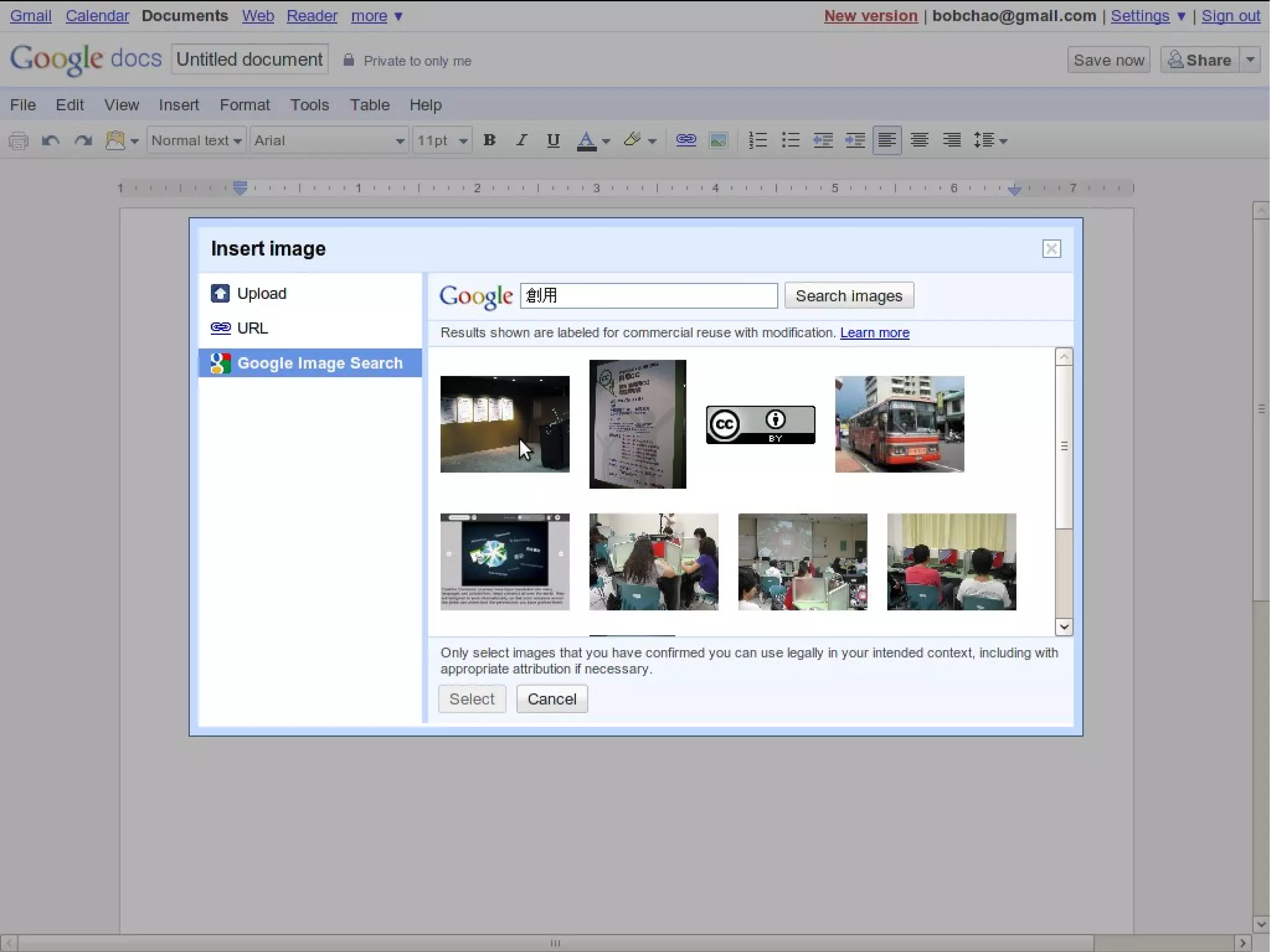
Task: Click the Increase indent icon
Action: (x=855, y=140)
